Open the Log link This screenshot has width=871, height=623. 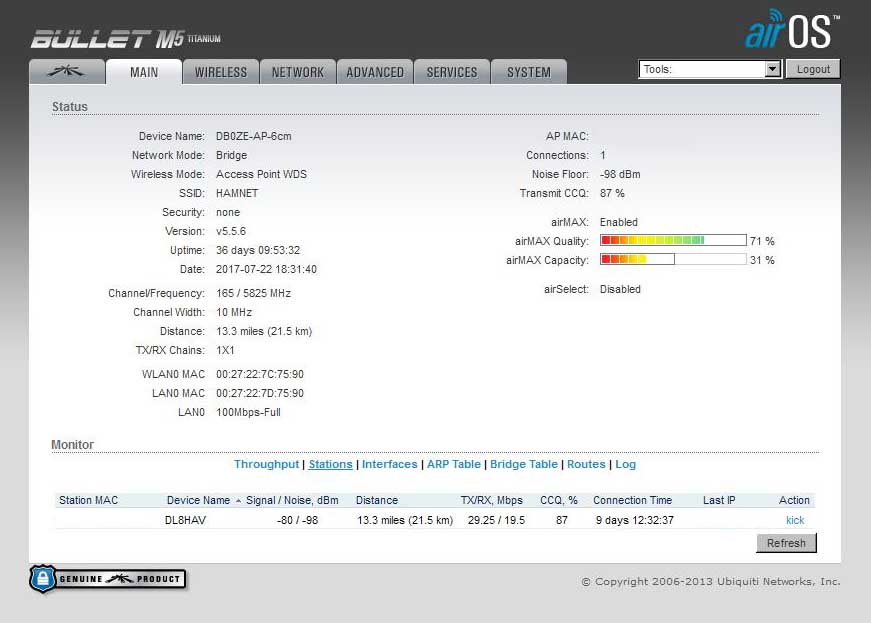pos(625,464)
